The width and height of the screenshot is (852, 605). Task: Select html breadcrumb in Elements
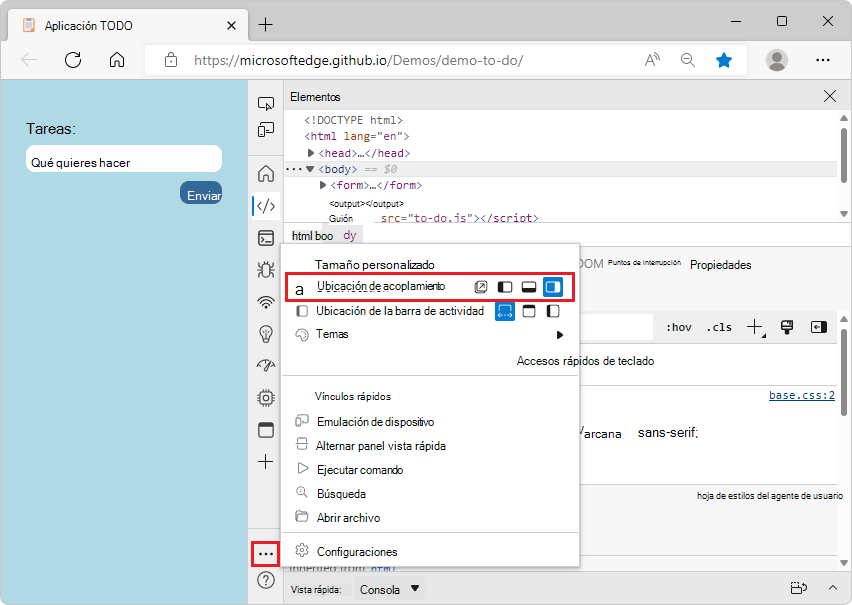click(x=301, y=236)
